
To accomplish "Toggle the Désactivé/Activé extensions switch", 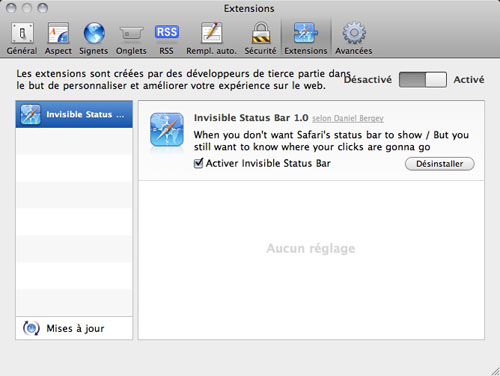I will (x=423, y=80).
